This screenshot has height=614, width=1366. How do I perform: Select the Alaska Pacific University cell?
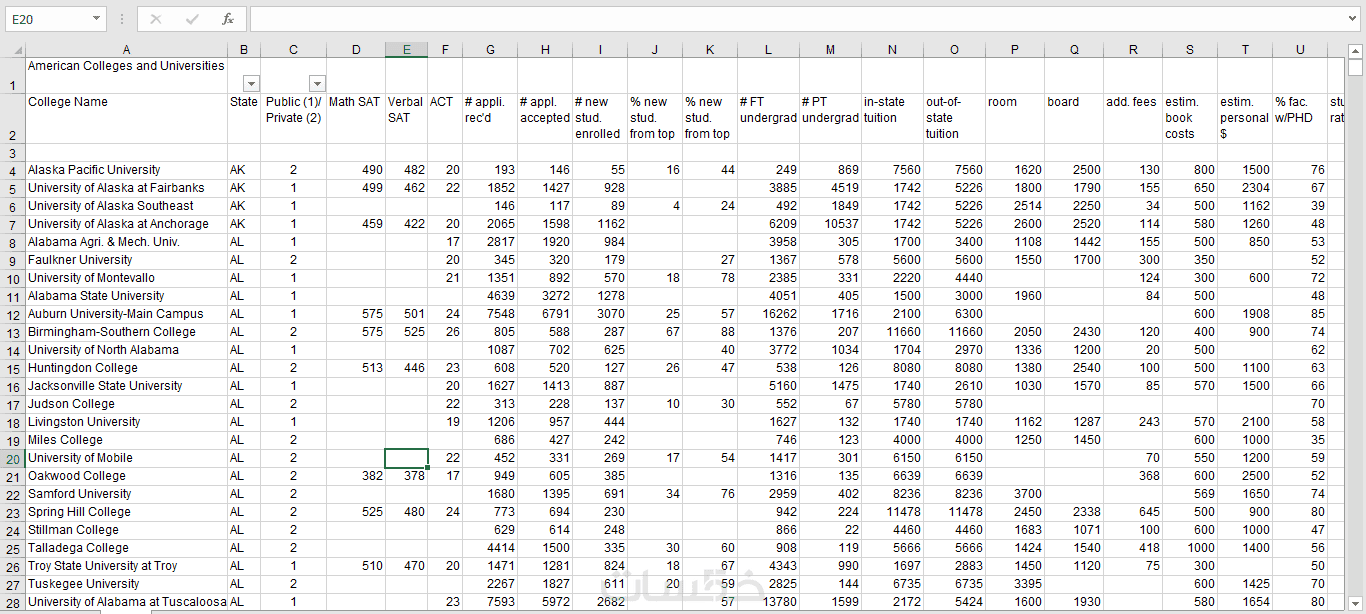coord(126,170)
